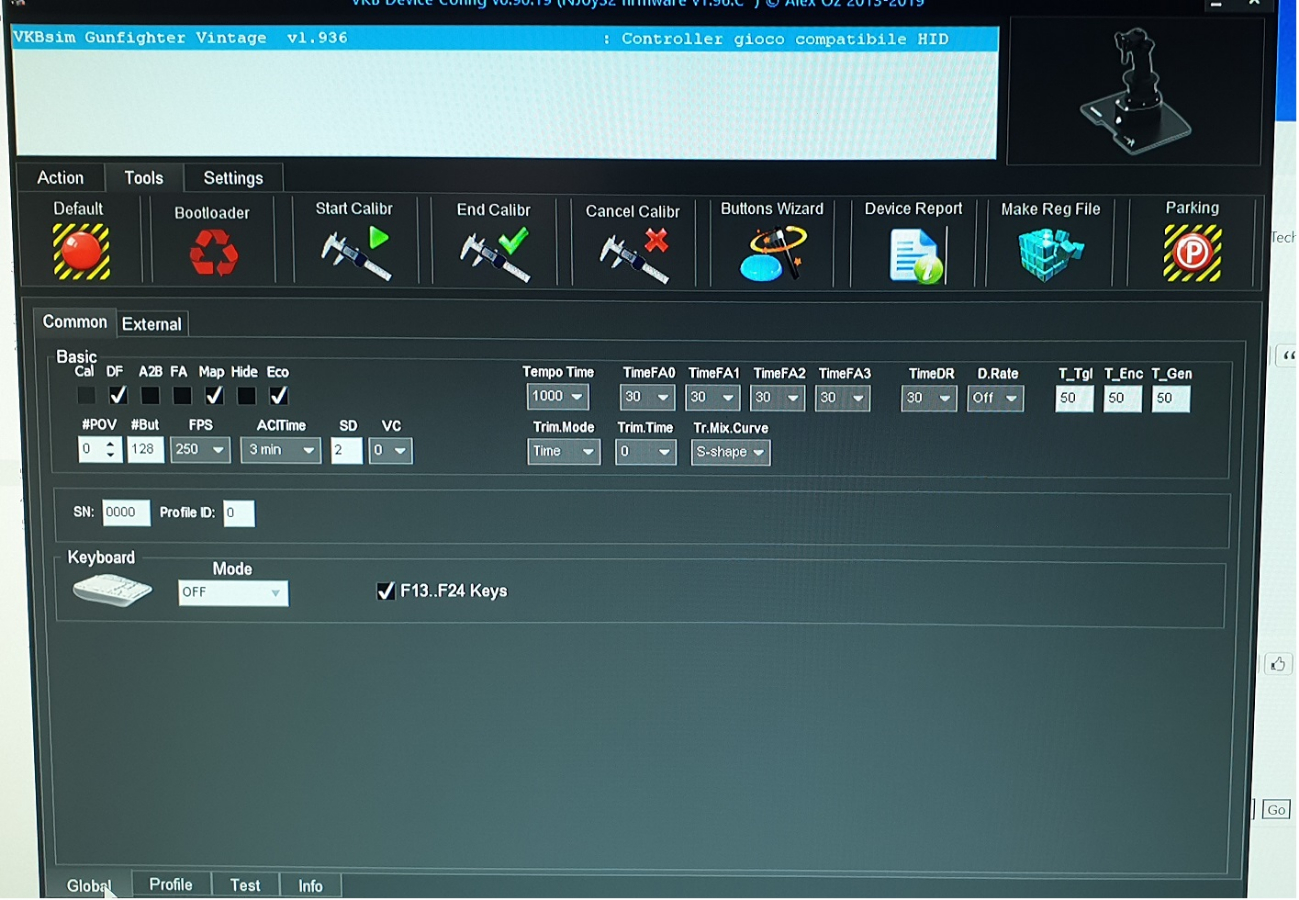Open the Device Report document icon

[916, 255]
